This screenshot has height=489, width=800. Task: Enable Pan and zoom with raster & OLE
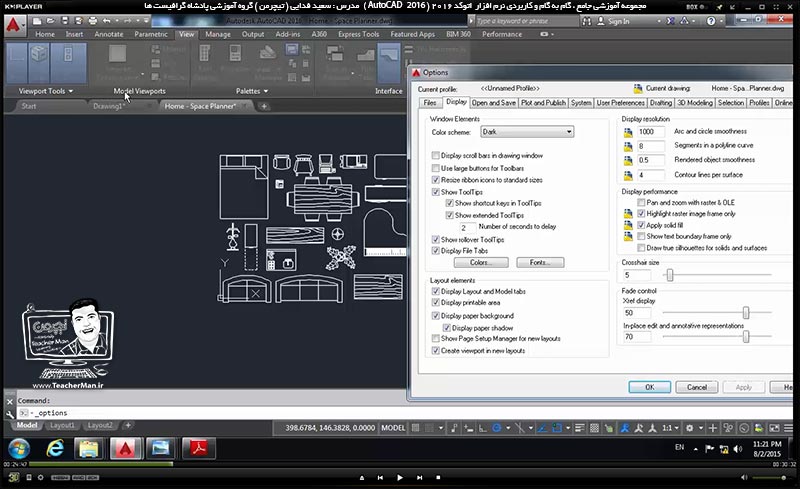click(641, 203)
